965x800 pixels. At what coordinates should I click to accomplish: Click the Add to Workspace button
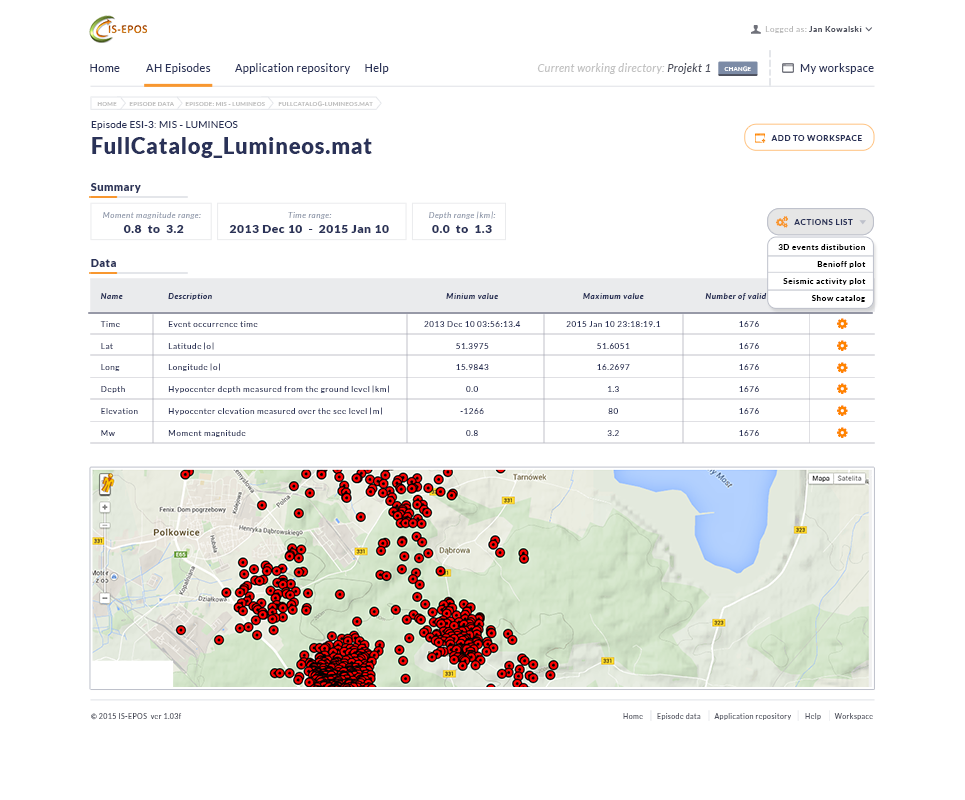808,138
